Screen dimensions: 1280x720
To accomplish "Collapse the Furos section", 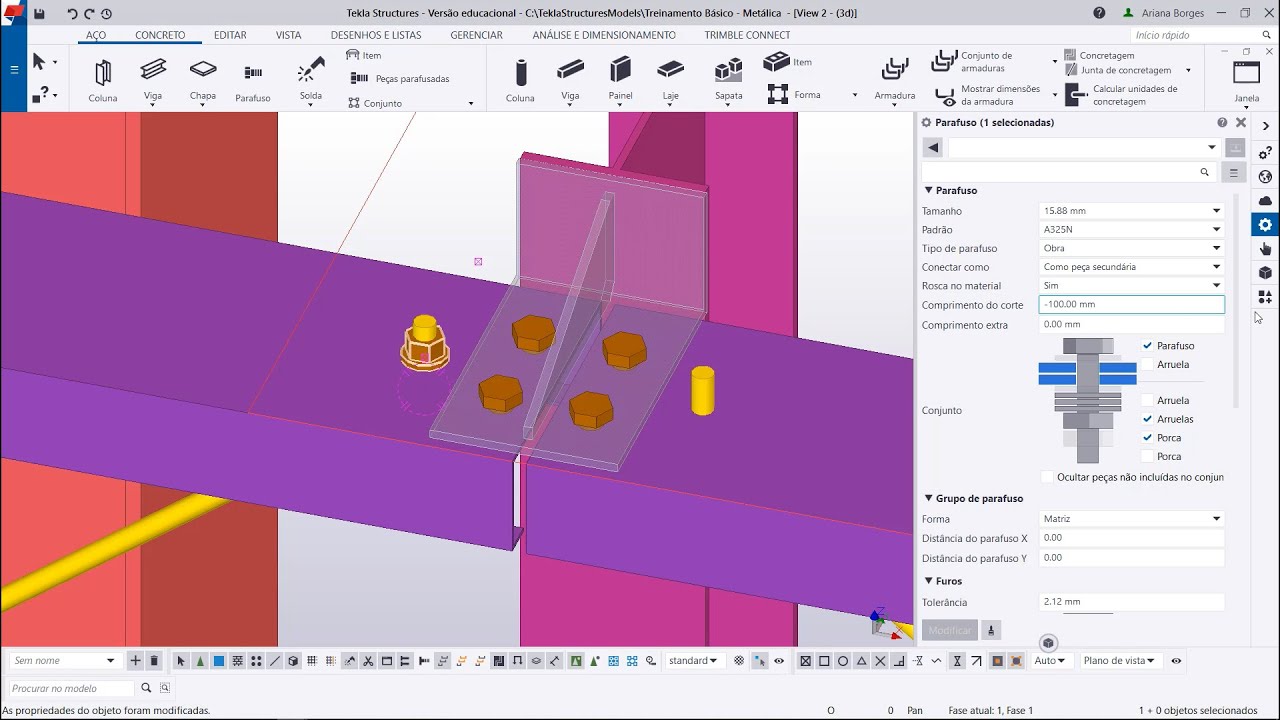I will 928,581.
